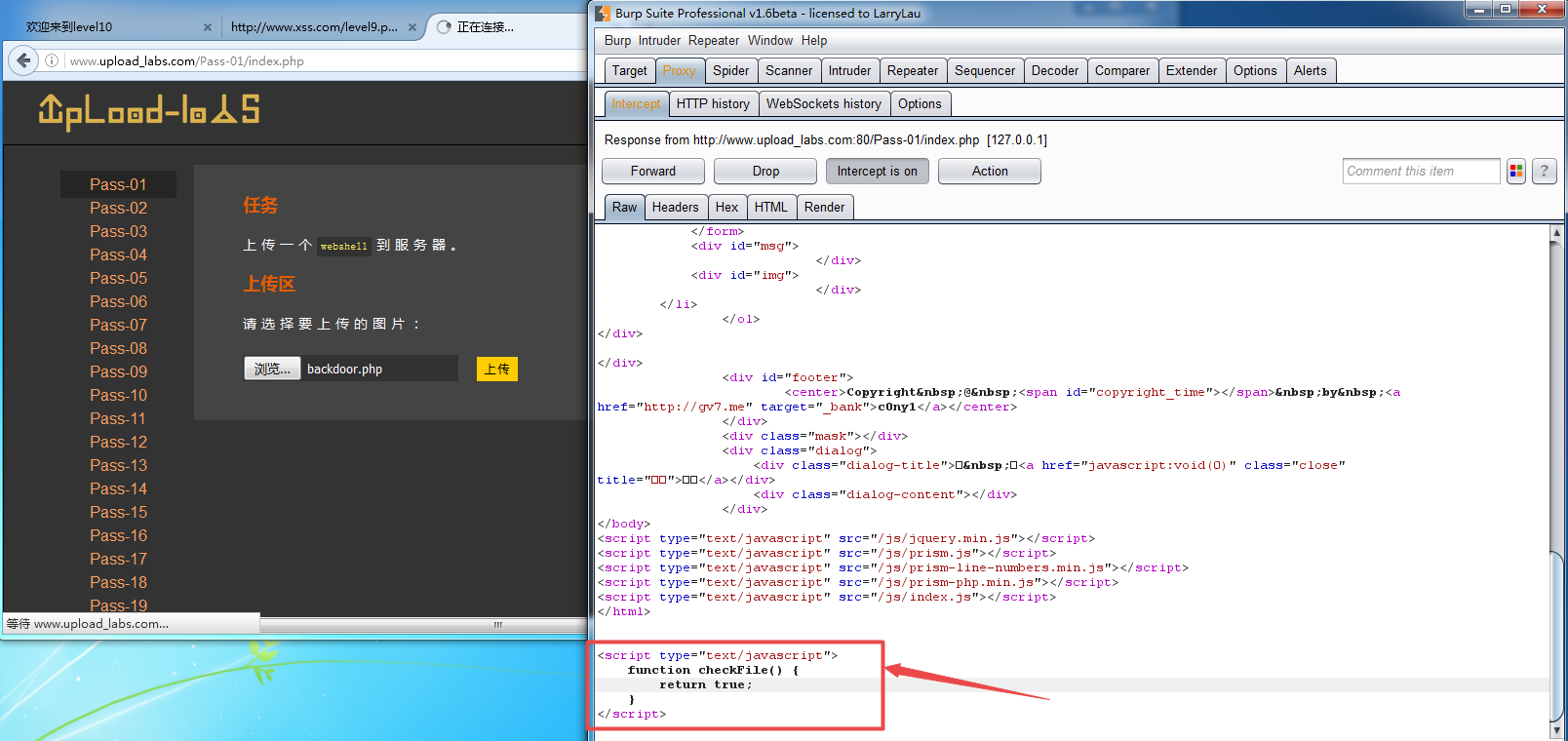
Task: Switch to the Proxy tab
Action: [679, 71]
